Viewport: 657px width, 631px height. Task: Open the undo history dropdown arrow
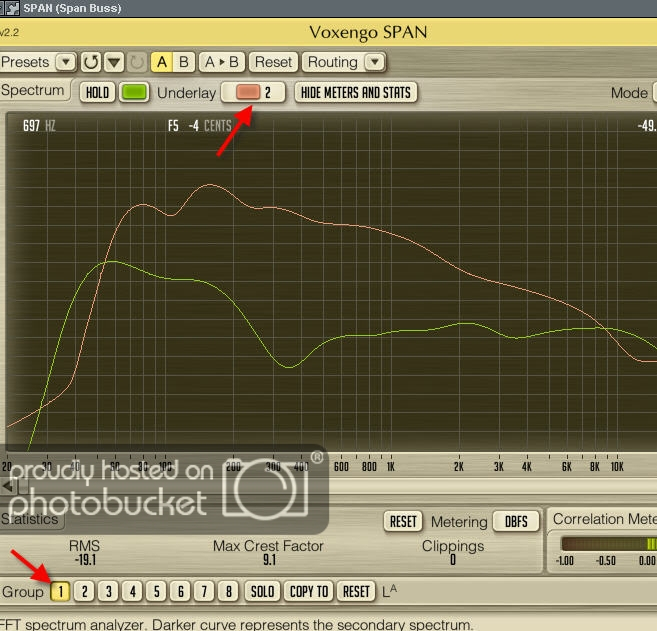114,62
